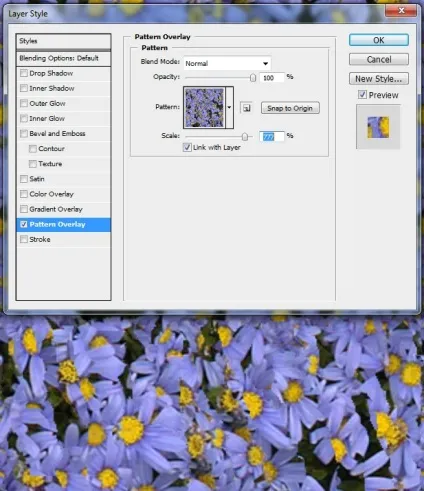The width and height of the screenshot is (424, 491).
Task: Enable the Stroke checkbox
Action: coord(24,239)
